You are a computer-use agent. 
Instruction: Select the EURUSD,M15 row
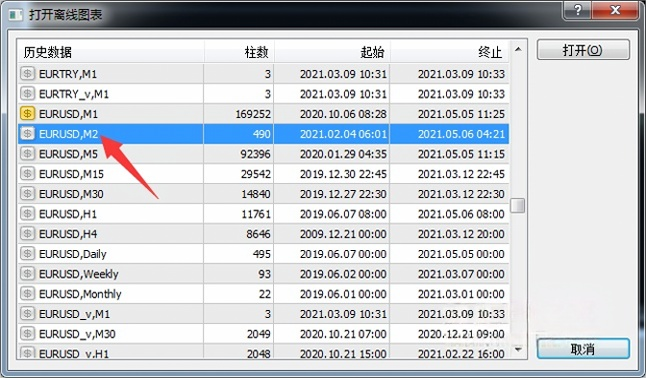tap(264, 174)
